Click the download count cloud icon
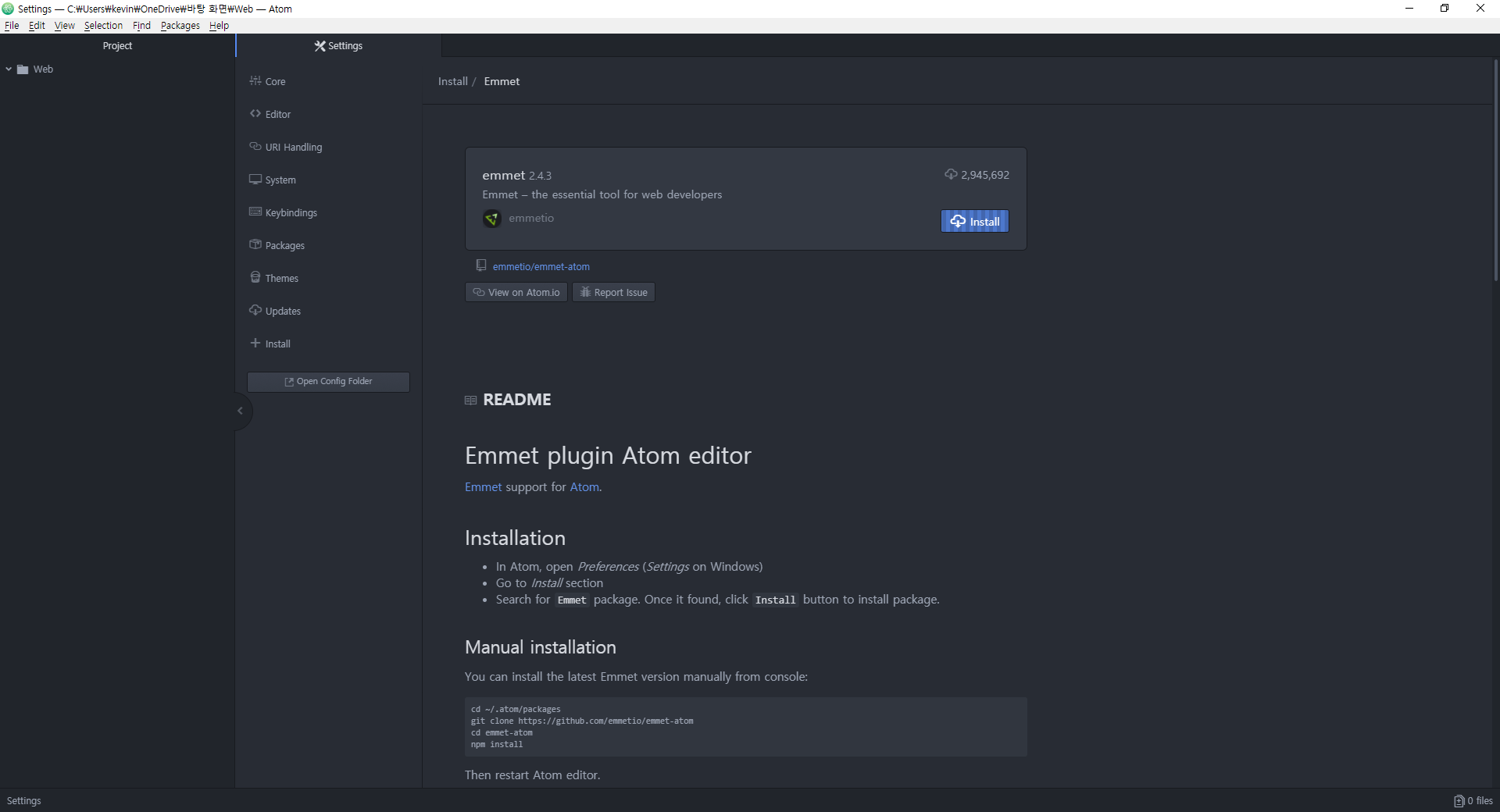 coord(951,174)
